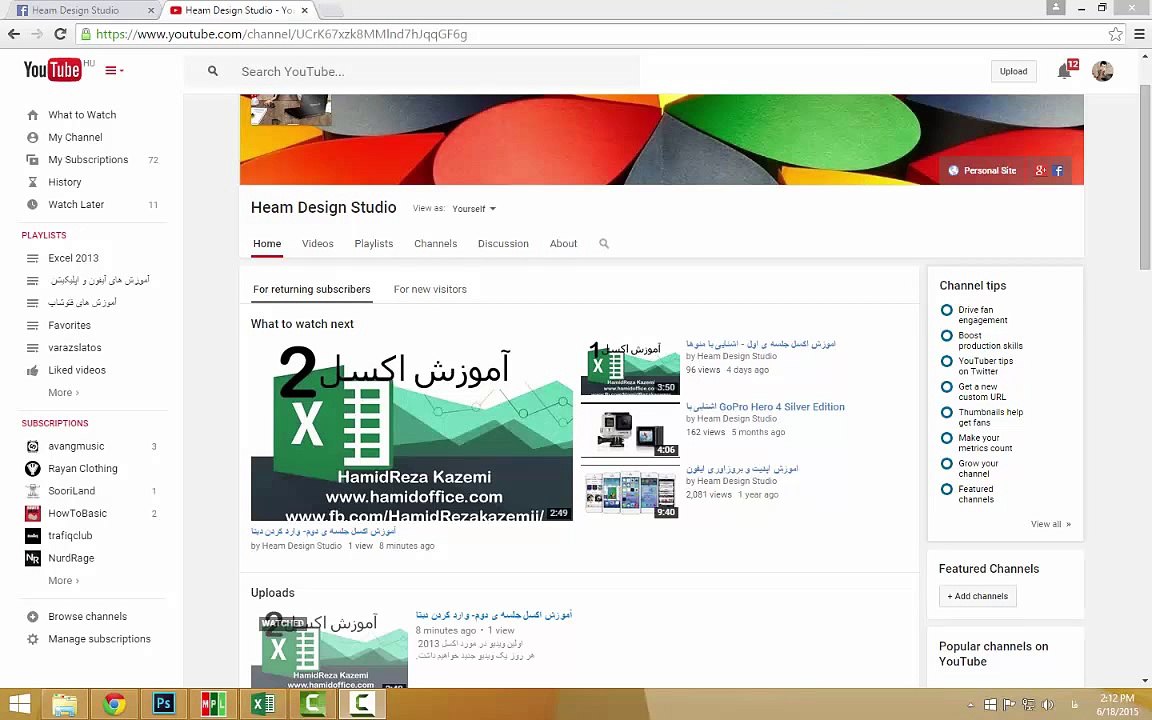Open File Explorer from taskbar

65,704
